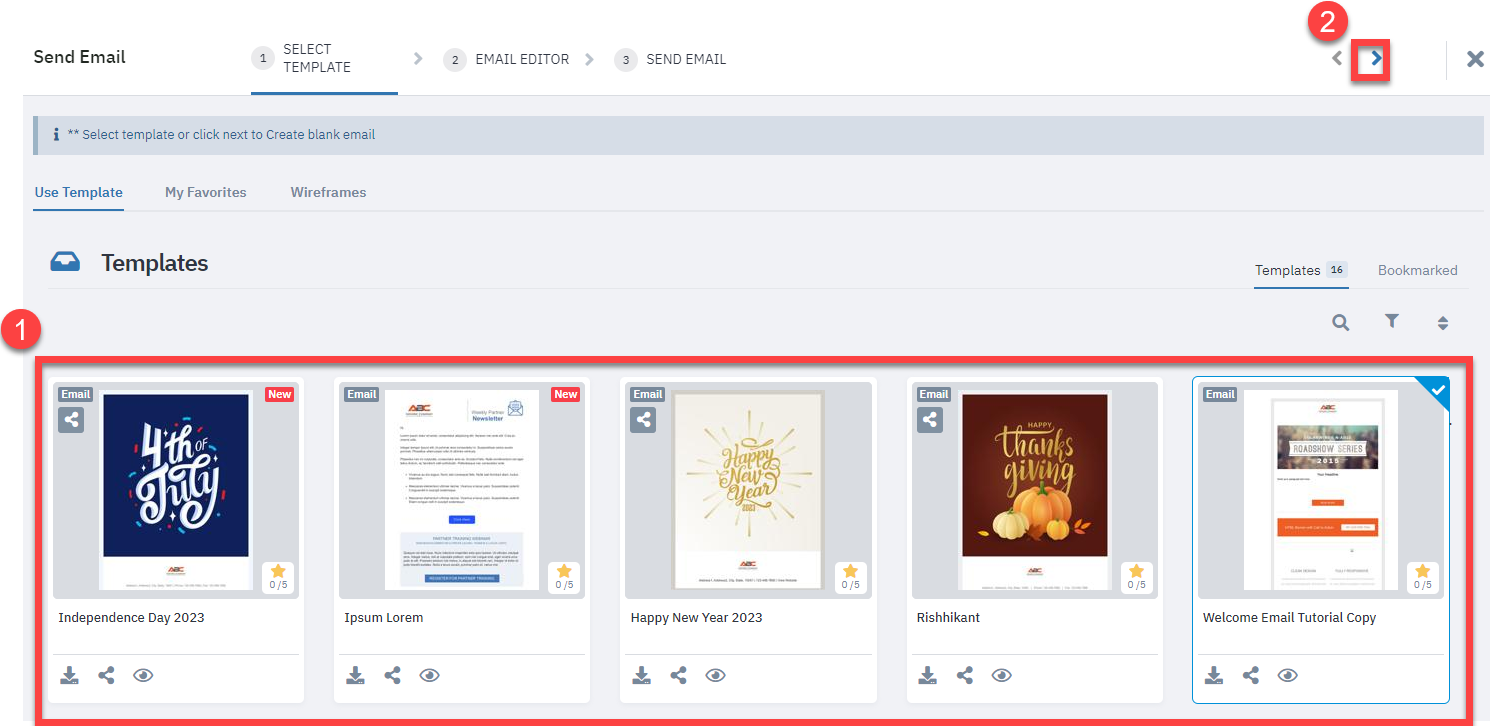Share the Welcome Email Tutorial Copy template
Viewport: 1490px width, 726px height.
1250,675
